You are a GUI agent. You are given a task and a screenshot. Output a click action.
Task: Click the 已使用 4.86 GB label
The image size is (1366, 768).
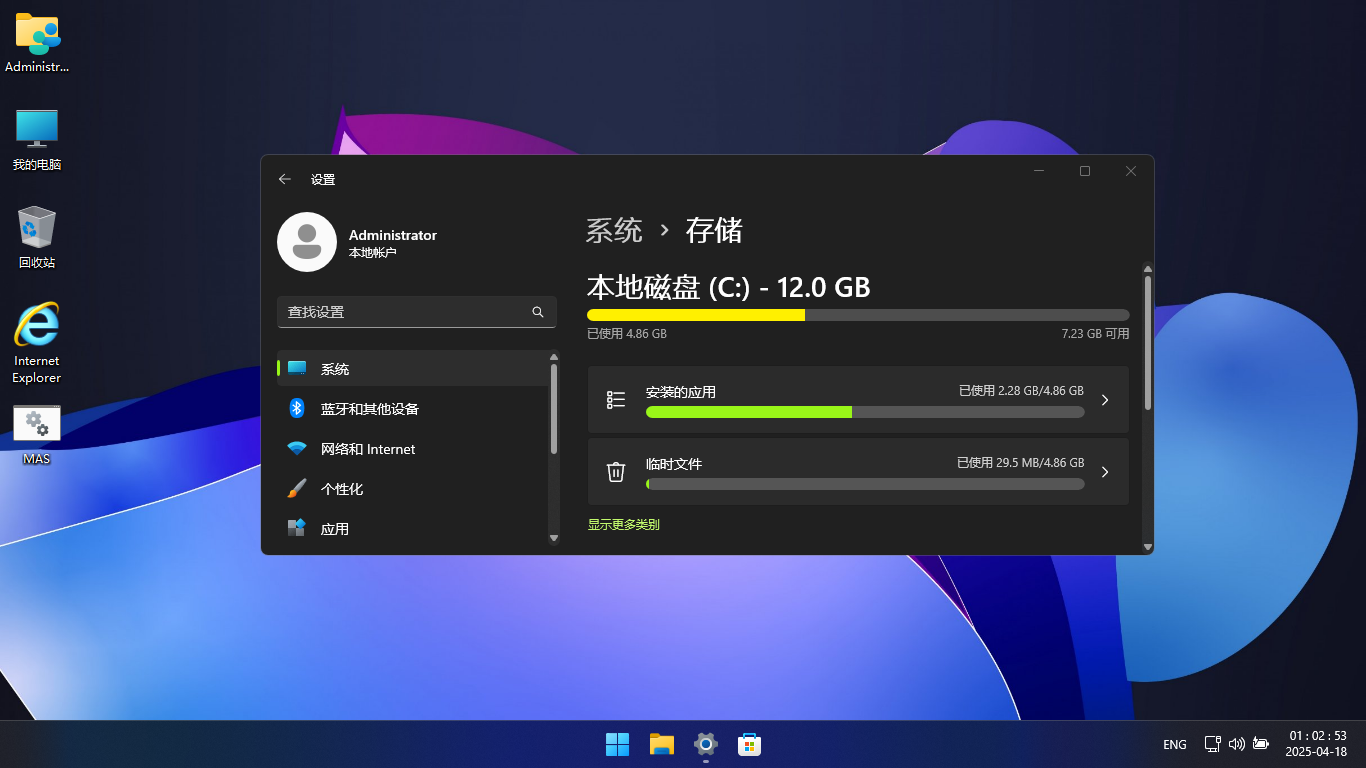coord(627,334)
